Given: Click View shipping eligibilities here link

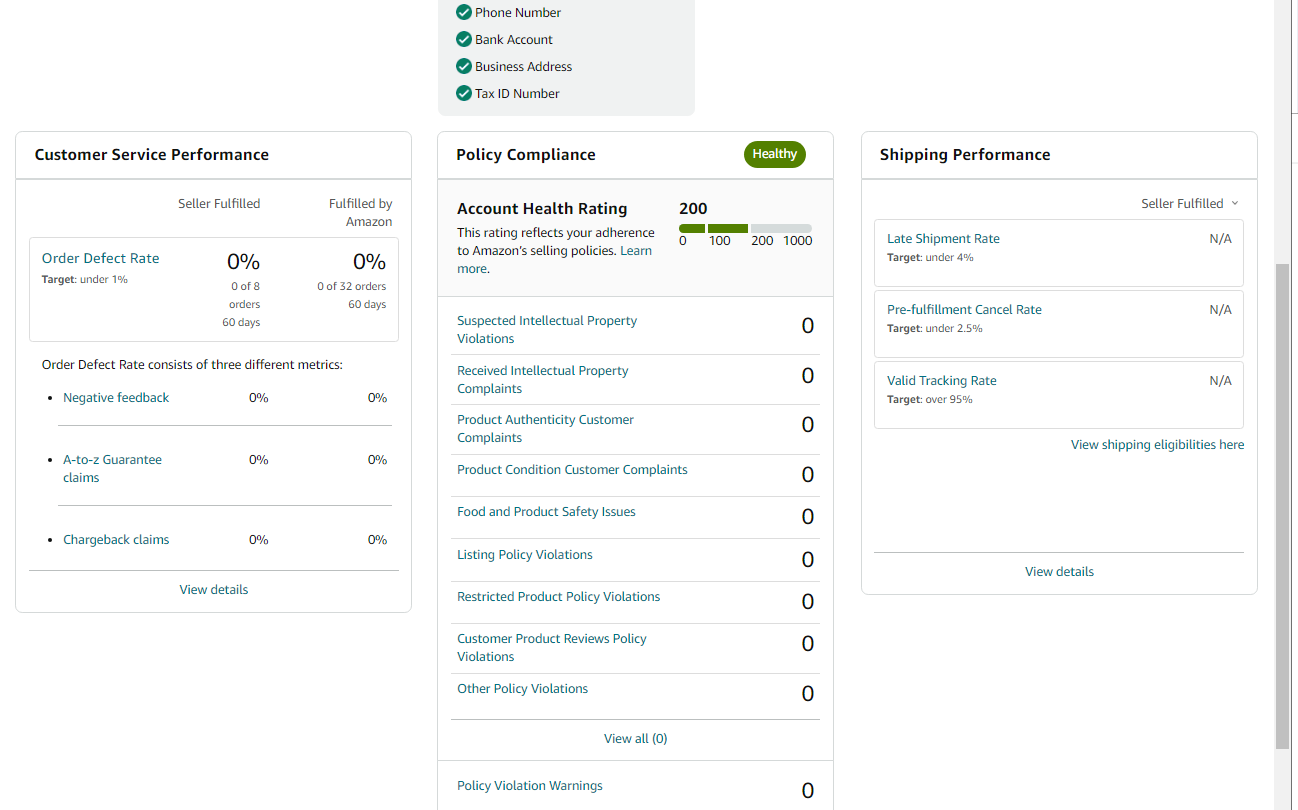Looking at the screenshot, I should [x=1157, y=444].
